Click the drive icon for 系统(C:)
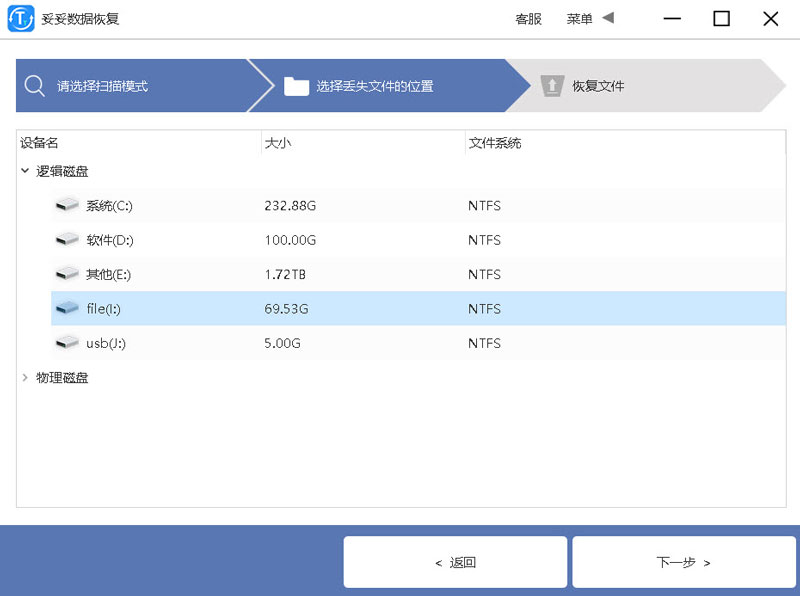The width and height of the screenshot is (800, 596). click(67, 205)
